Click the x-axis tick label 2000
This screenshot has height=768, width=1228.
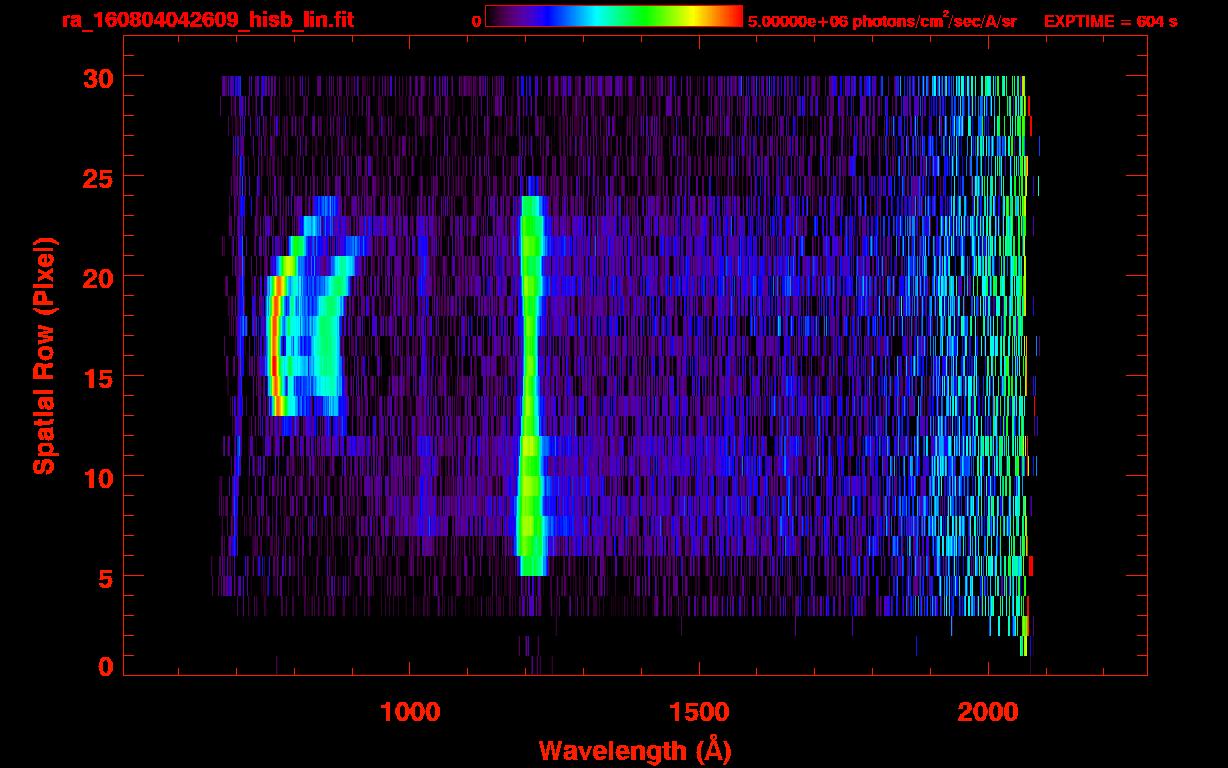[988, 712]
